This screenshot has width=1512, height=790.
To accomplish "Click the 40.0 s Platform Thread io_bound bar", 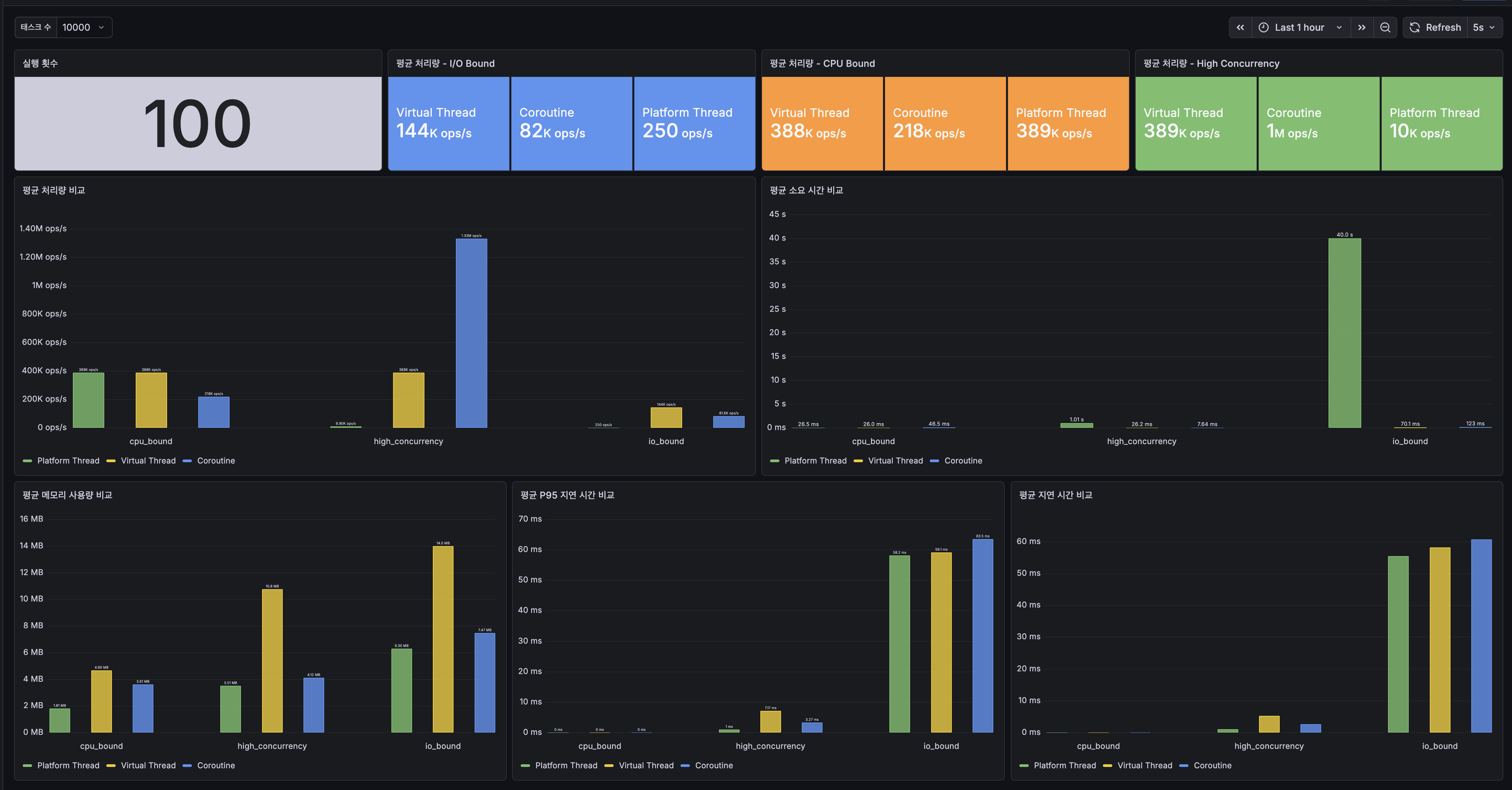I will click(x=1344, y=333).
